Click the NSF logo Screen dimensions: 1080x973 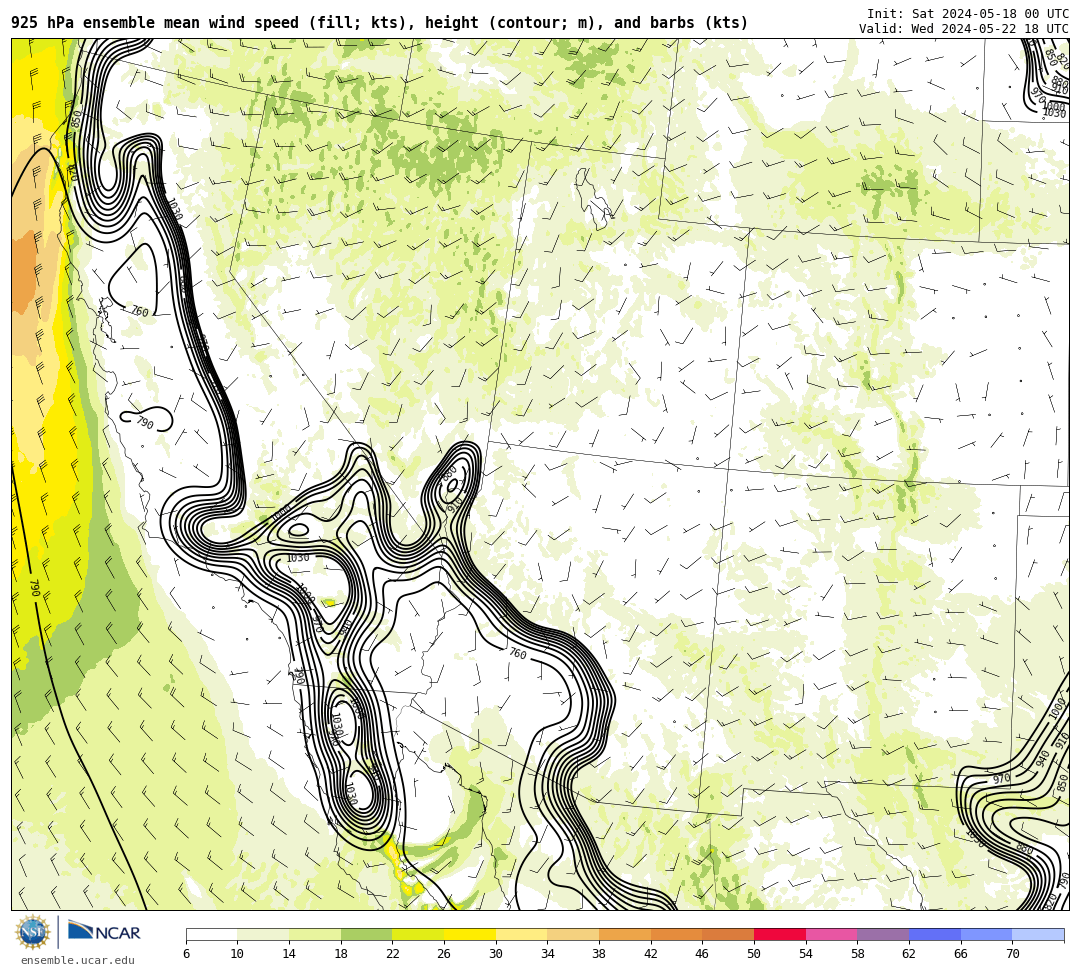click(33, 932)
